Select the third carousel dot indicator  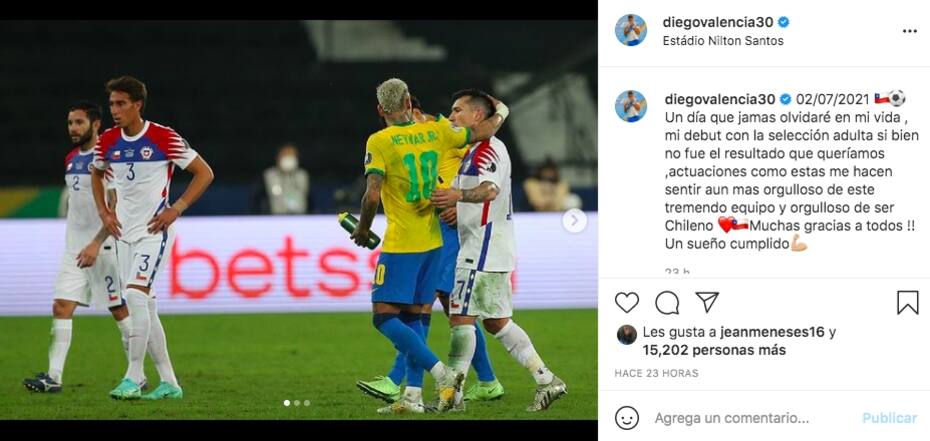coord(307,403)
